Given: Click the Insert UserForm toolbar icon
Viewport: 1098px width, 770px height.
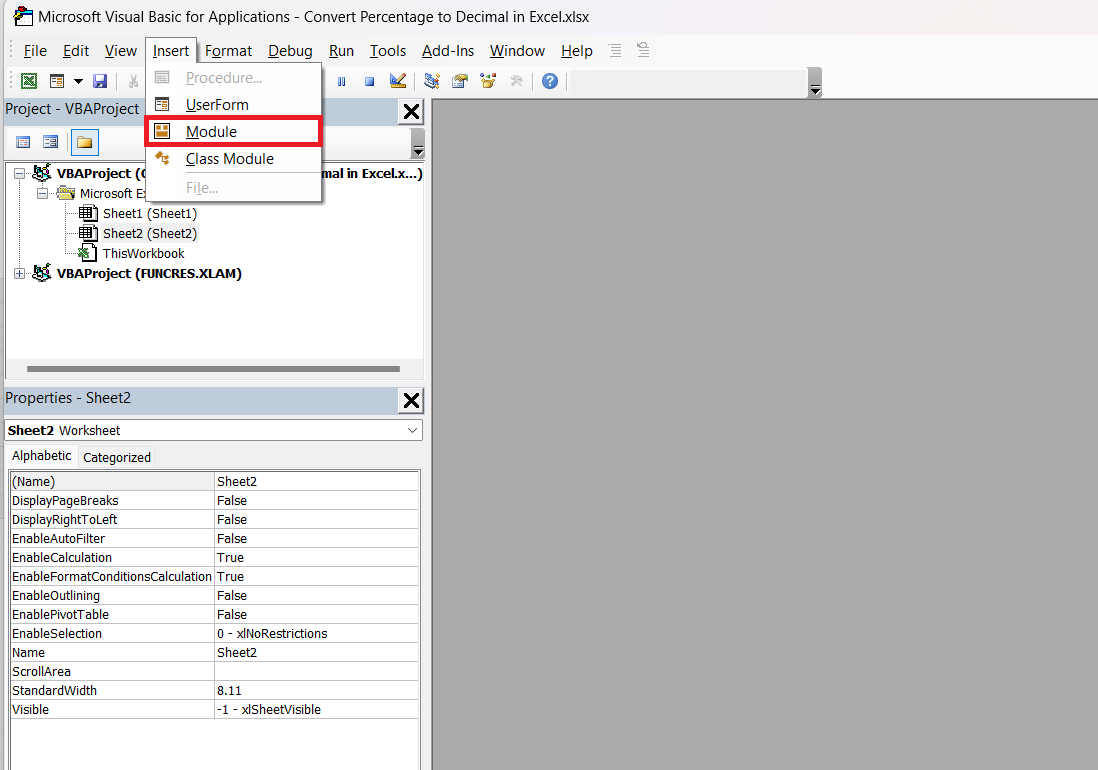Looking at the screenshot, I should point(57,81).
